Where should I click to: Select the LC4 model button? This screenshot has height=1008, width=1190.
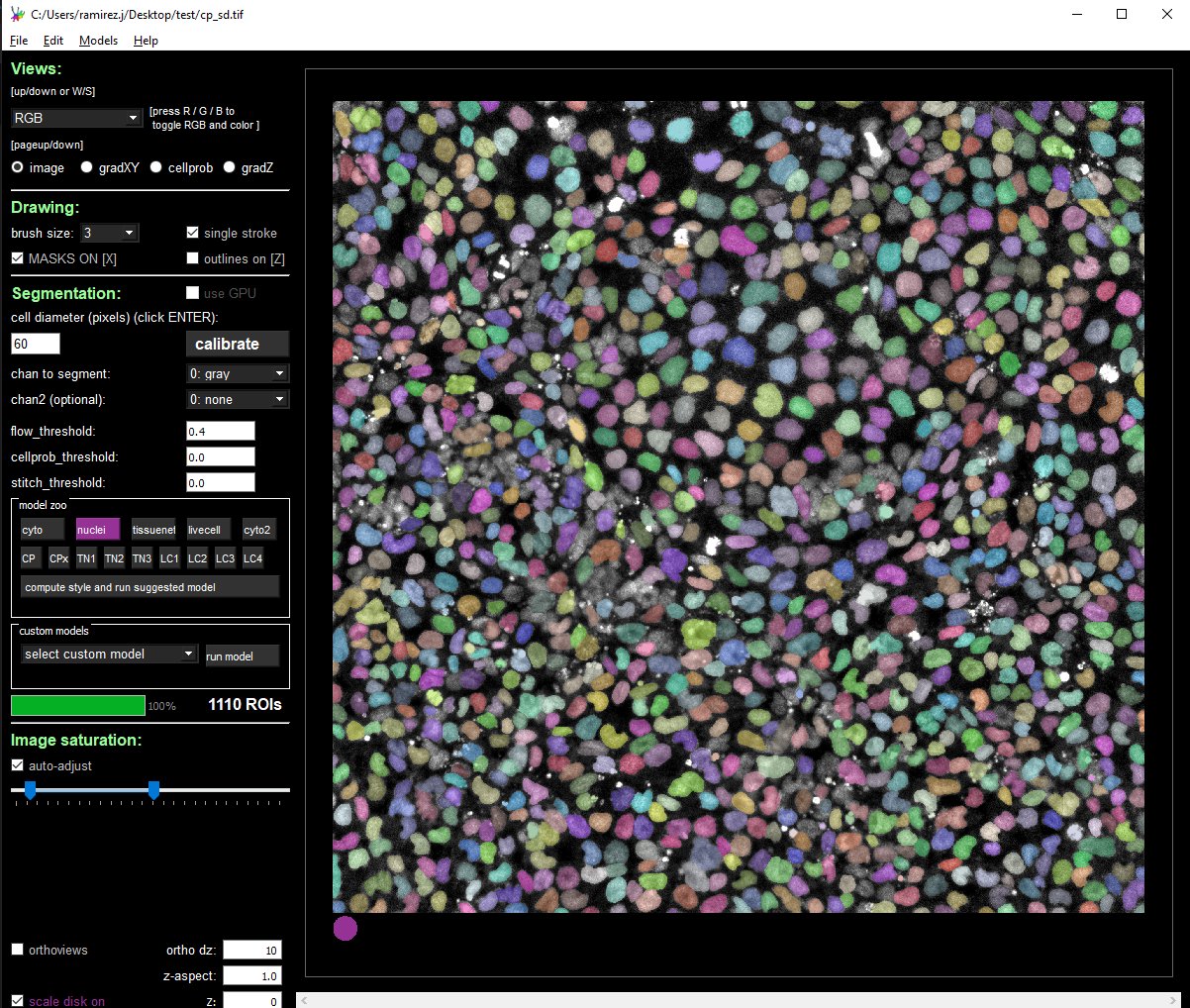pos(252,557)
